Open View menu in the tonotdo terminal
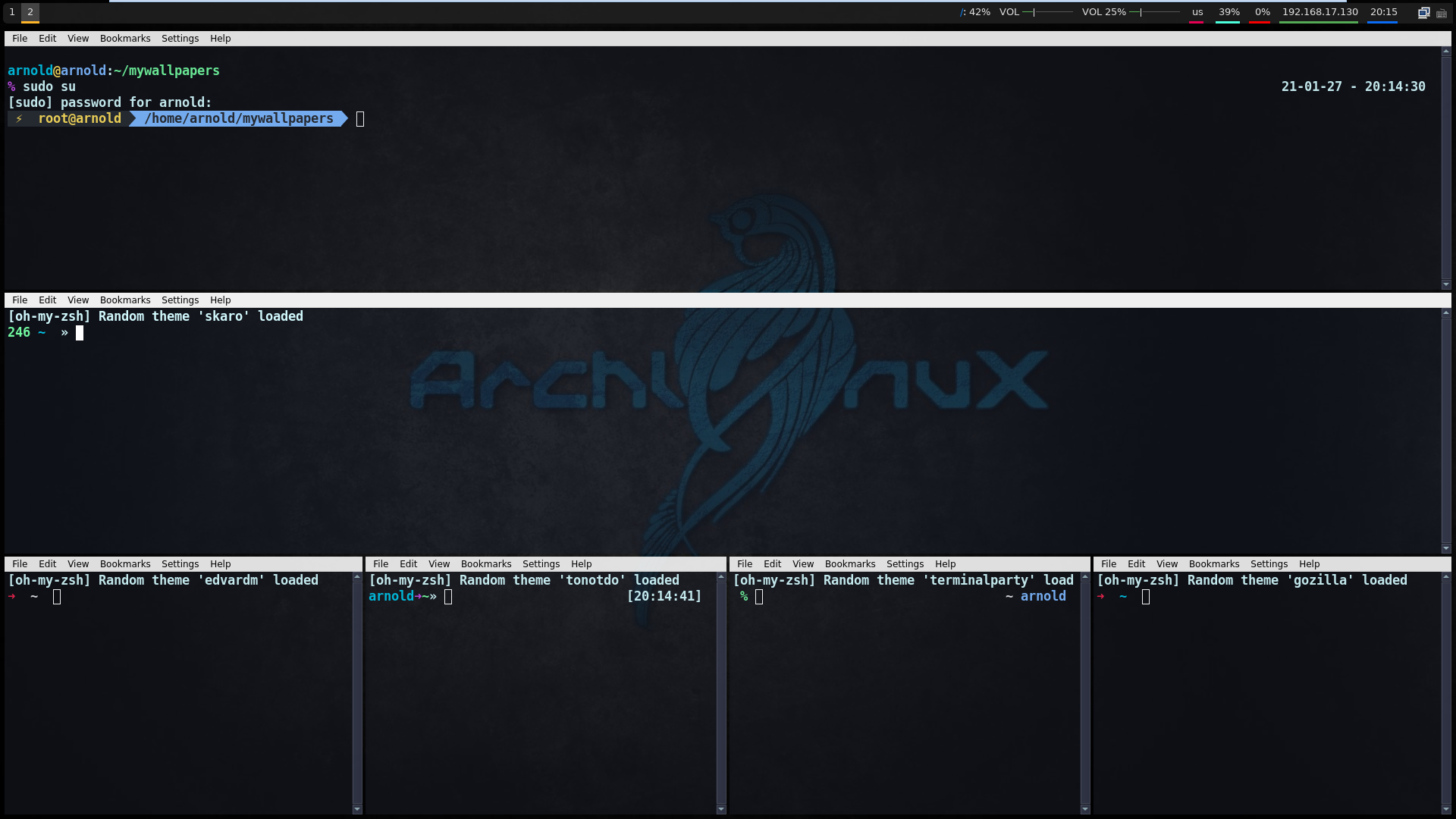The image size is (1456, 819). (x=438, y=564)
